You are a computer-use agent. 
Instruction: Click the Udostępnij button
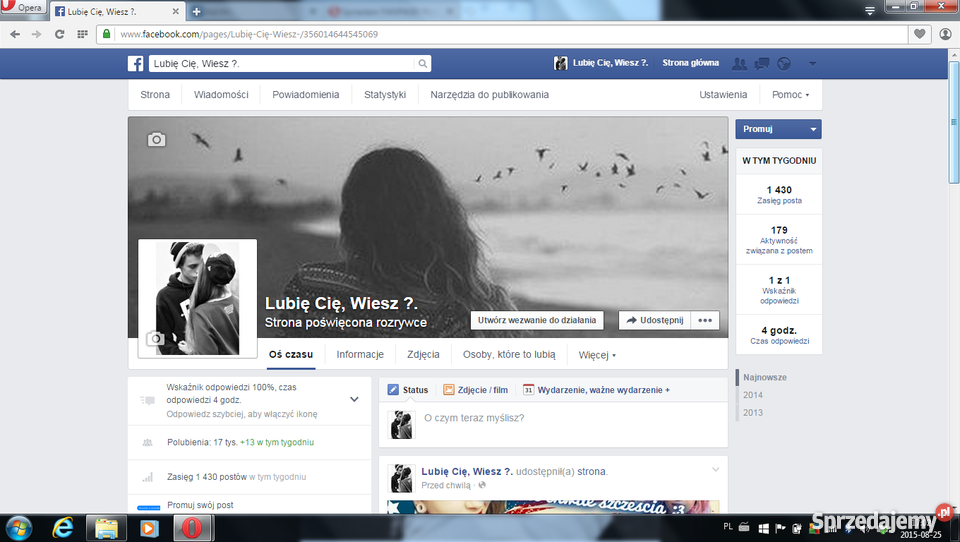(x=654, y=320)
